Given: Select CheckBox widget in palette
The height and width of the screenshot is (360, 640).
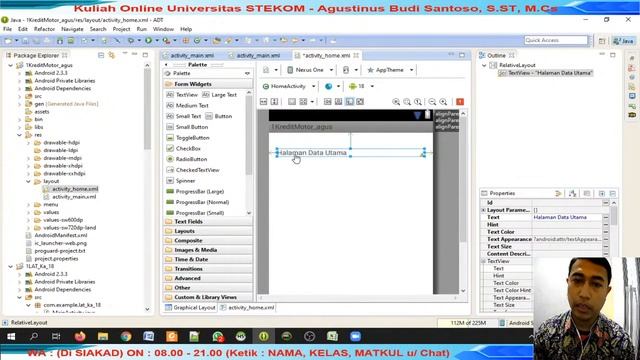Looking at the screenshot, I should point(184,149).
